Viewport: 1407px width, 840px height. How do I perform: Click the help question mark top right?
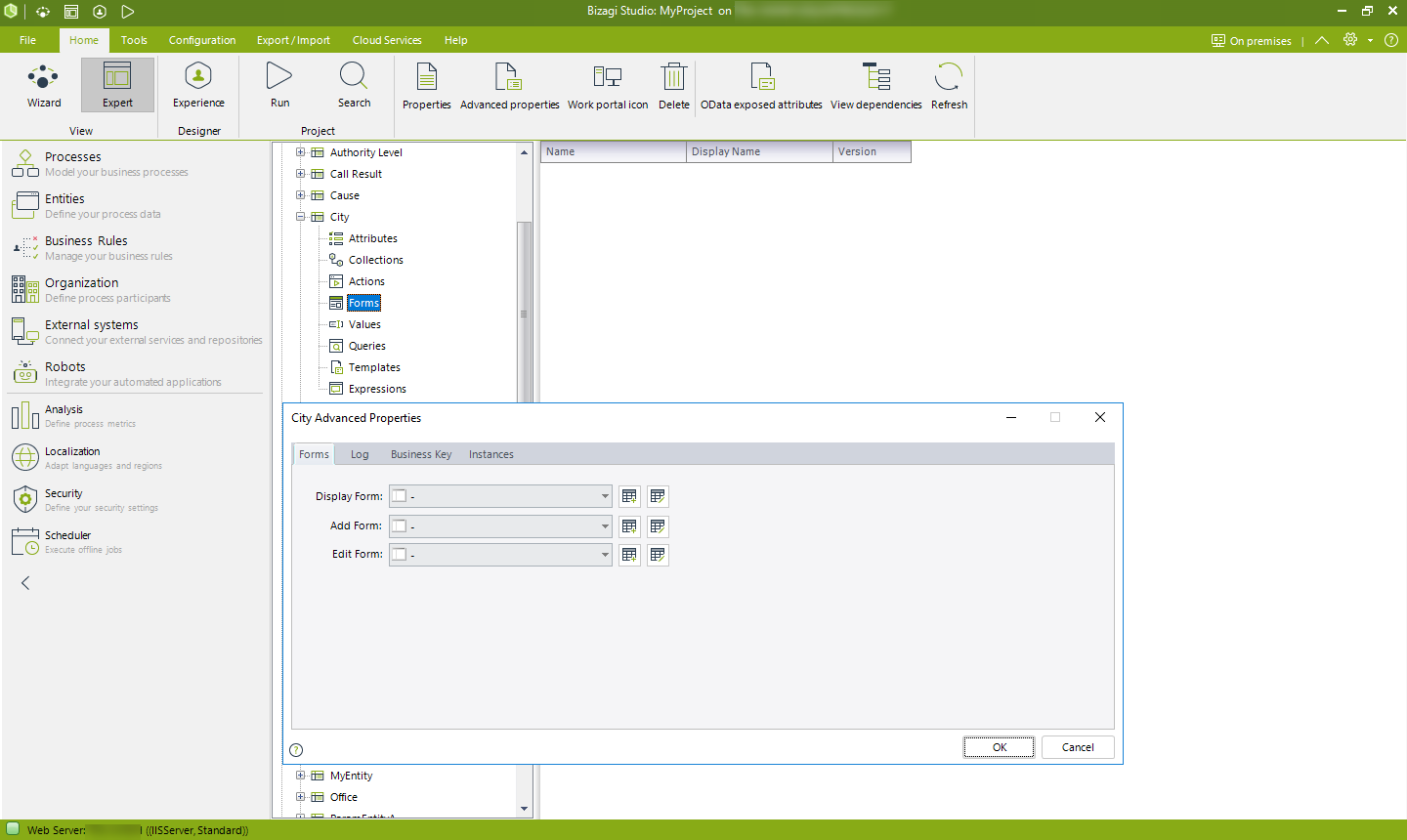(1391, 40)
